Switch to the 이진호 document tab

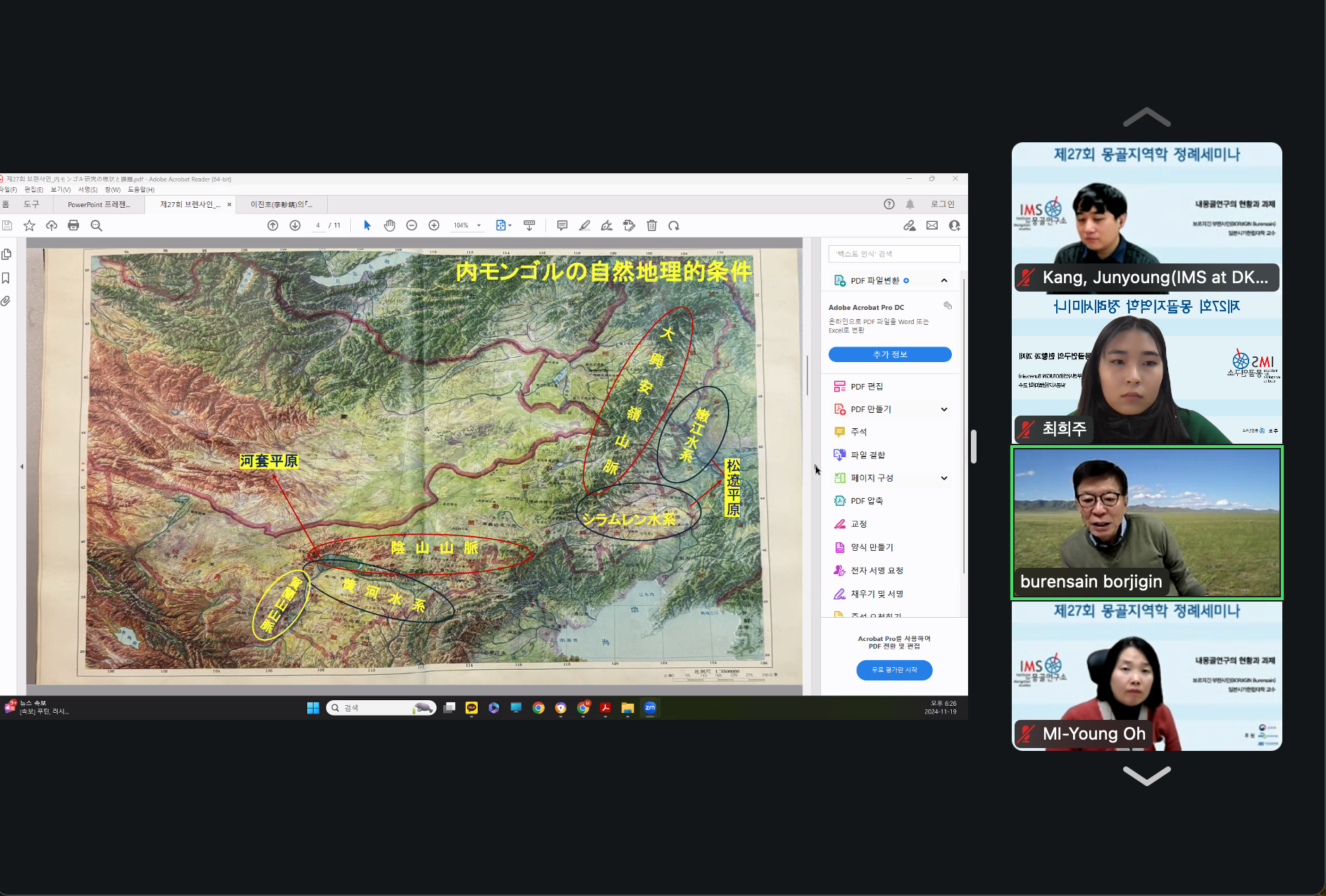[x=282, y=204]
